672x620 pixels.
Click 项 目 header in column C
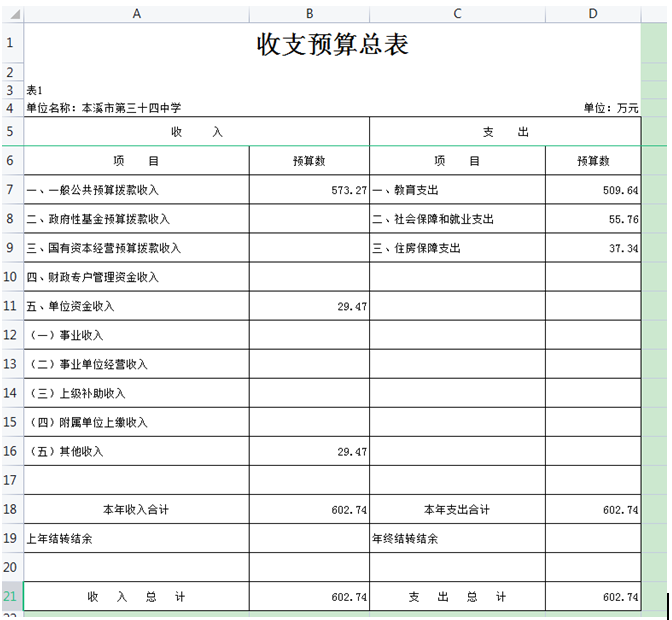pos(457,161)
